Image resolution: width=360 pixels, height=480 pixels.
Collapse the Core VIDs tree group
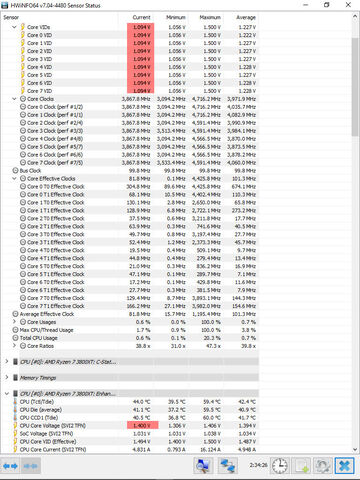14,27
